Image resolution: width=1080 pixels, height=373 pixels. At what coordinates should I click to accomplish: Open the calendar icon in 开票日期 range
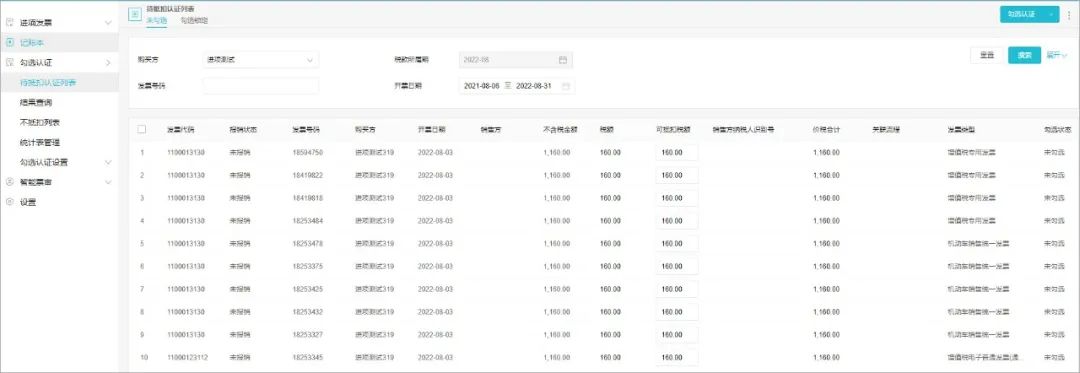click(566, 86)
